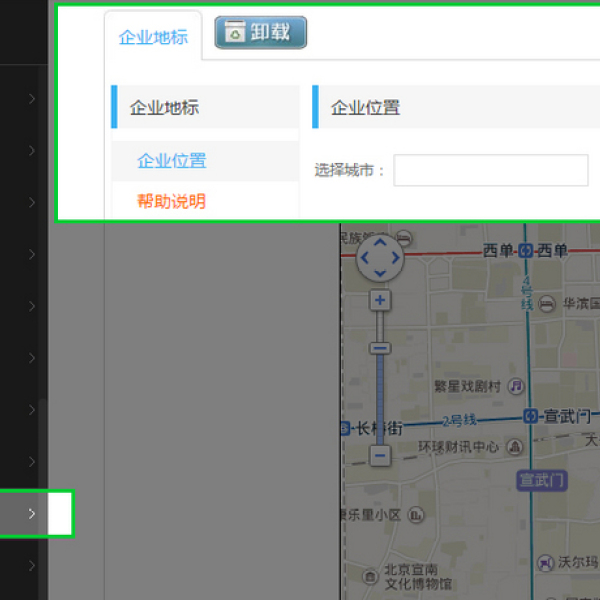Click the 北京宣南文化博物馆 map label
This screenshot has width=600, height=600.
pos(418,577)
